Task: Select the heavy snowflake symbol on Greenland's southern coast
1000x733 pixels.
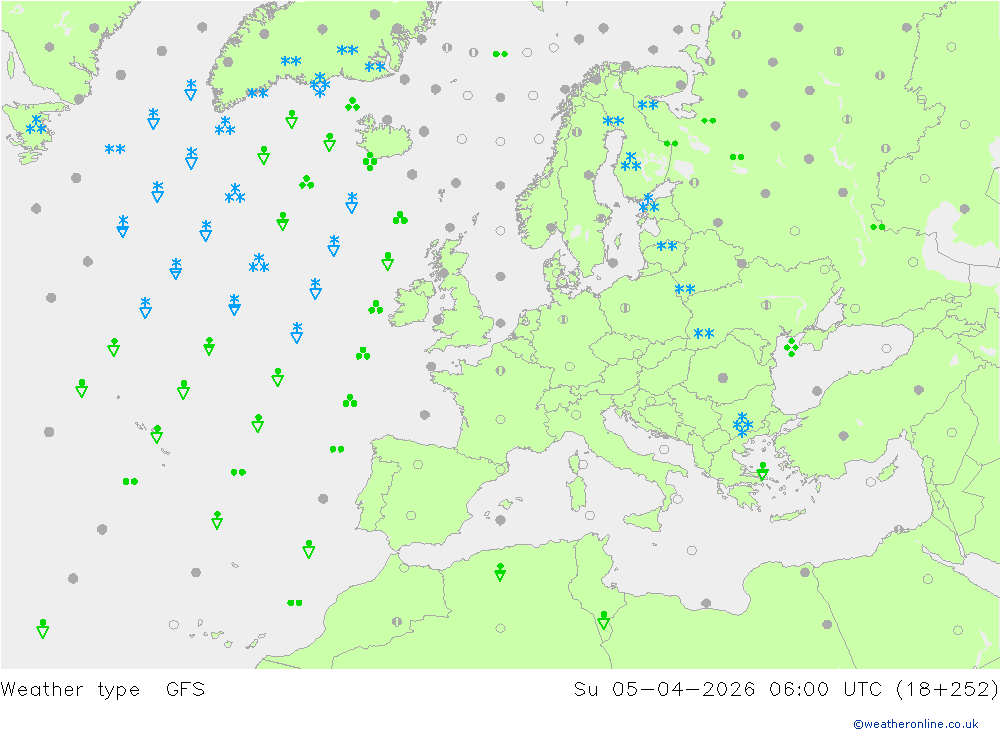Action: point(320,85)
